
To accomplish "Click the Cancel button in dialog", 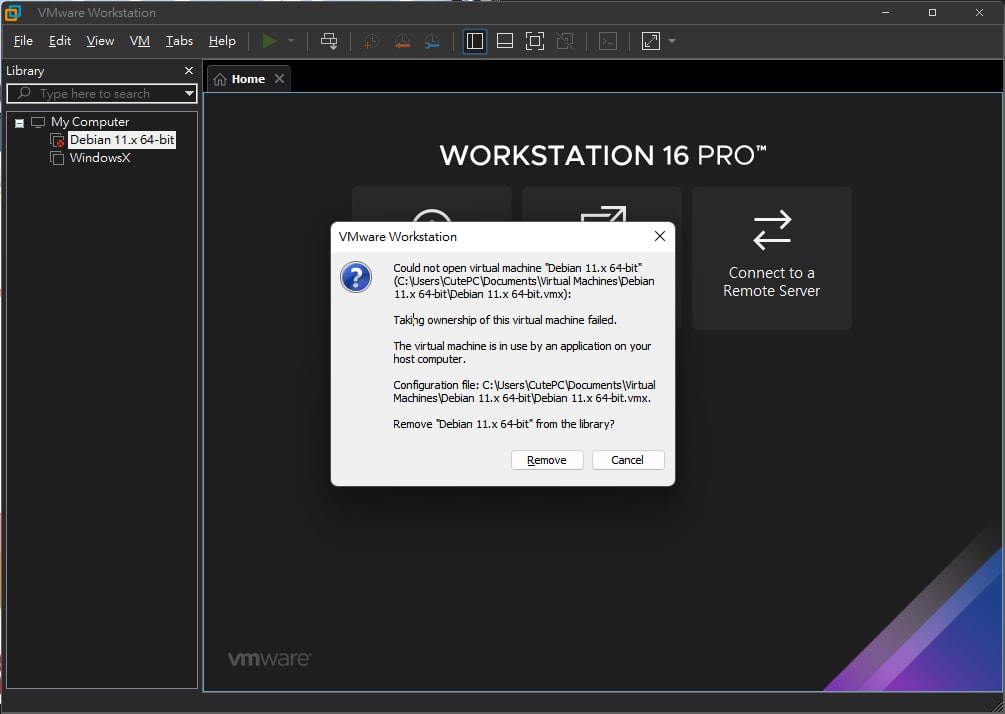I will [x=627, y=460].
